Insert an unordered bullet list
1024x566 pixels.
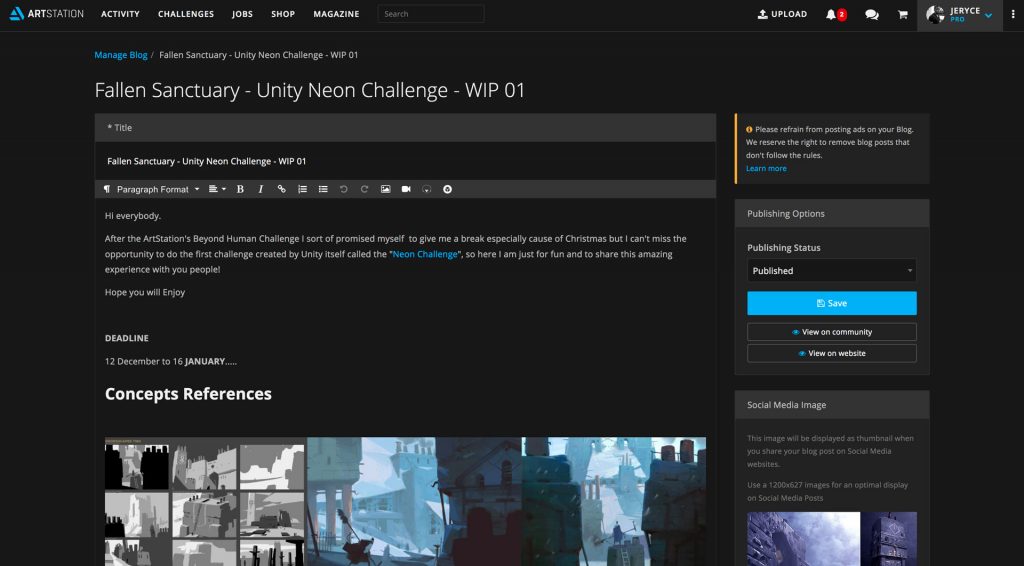pos(323,189)
